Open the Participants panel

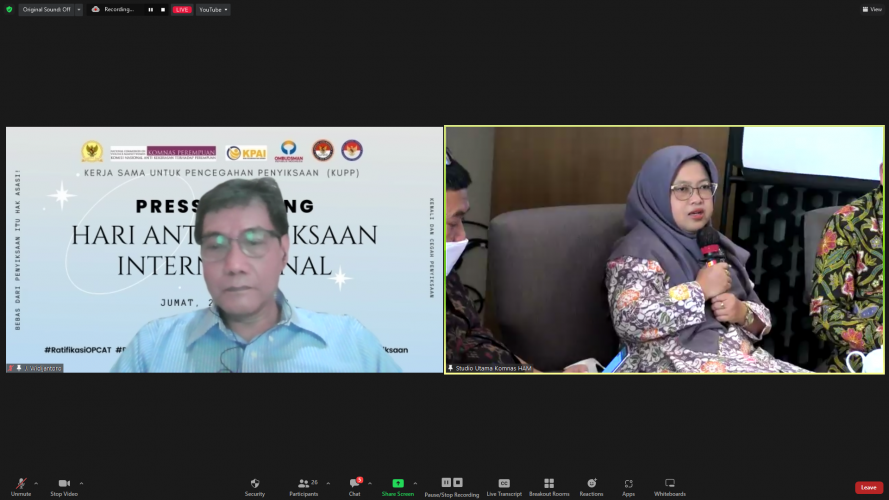[x=303, y=484]
